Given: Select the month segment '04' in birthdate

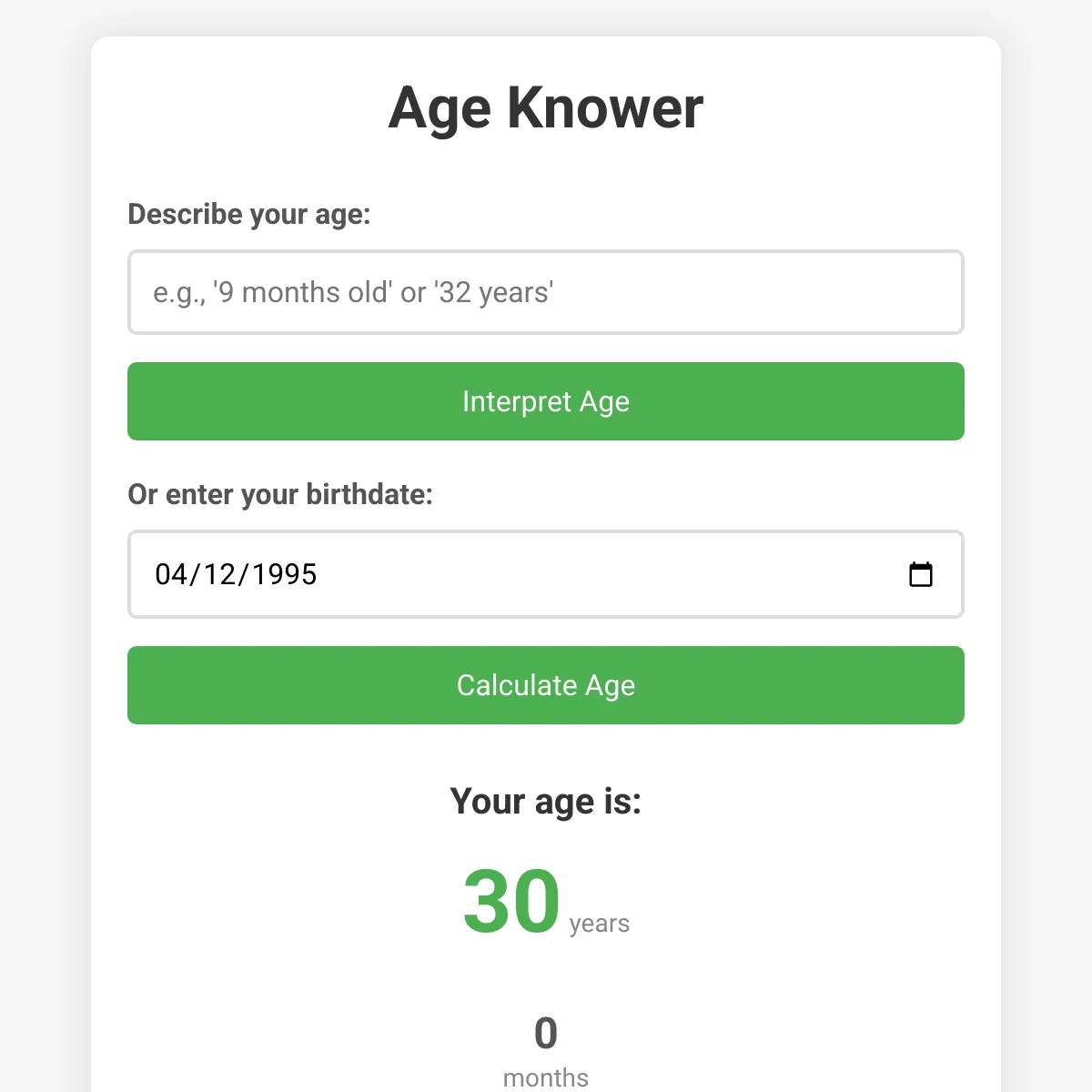Looking at the screenshot, I should 171,574.
